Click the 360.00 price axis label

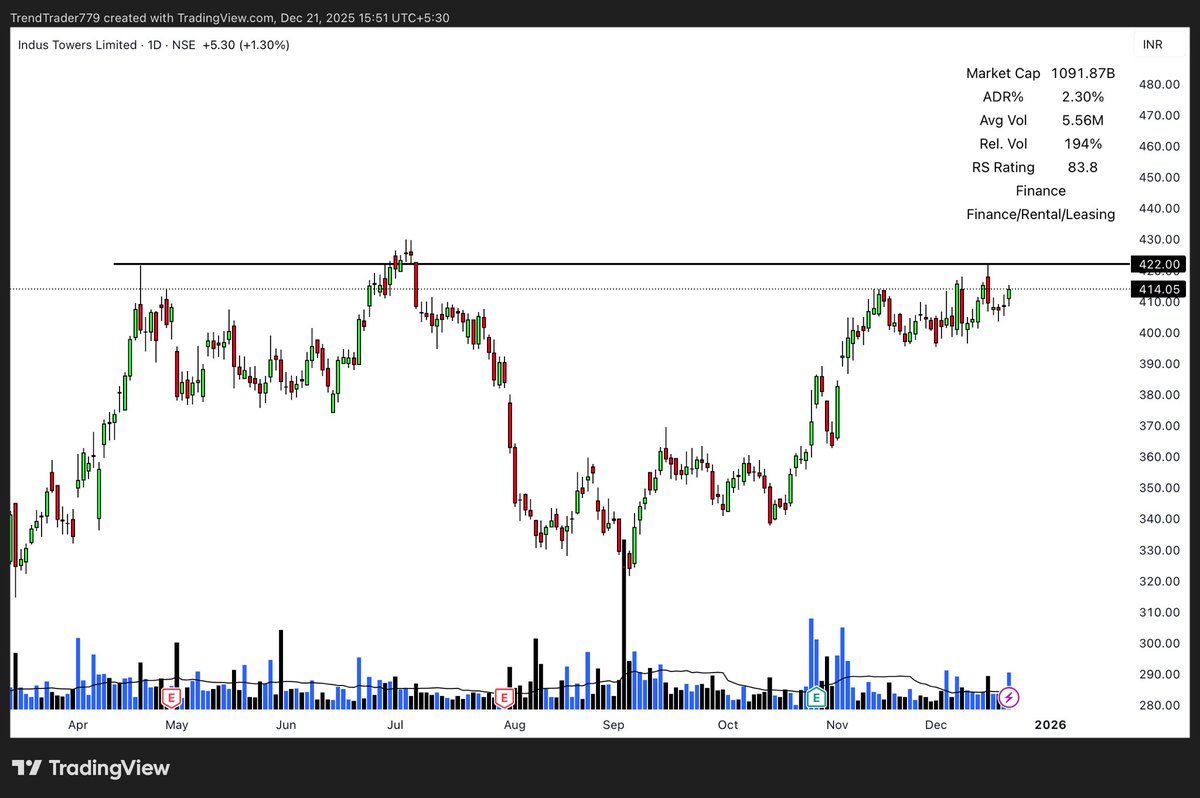(x=1159, y=456)
